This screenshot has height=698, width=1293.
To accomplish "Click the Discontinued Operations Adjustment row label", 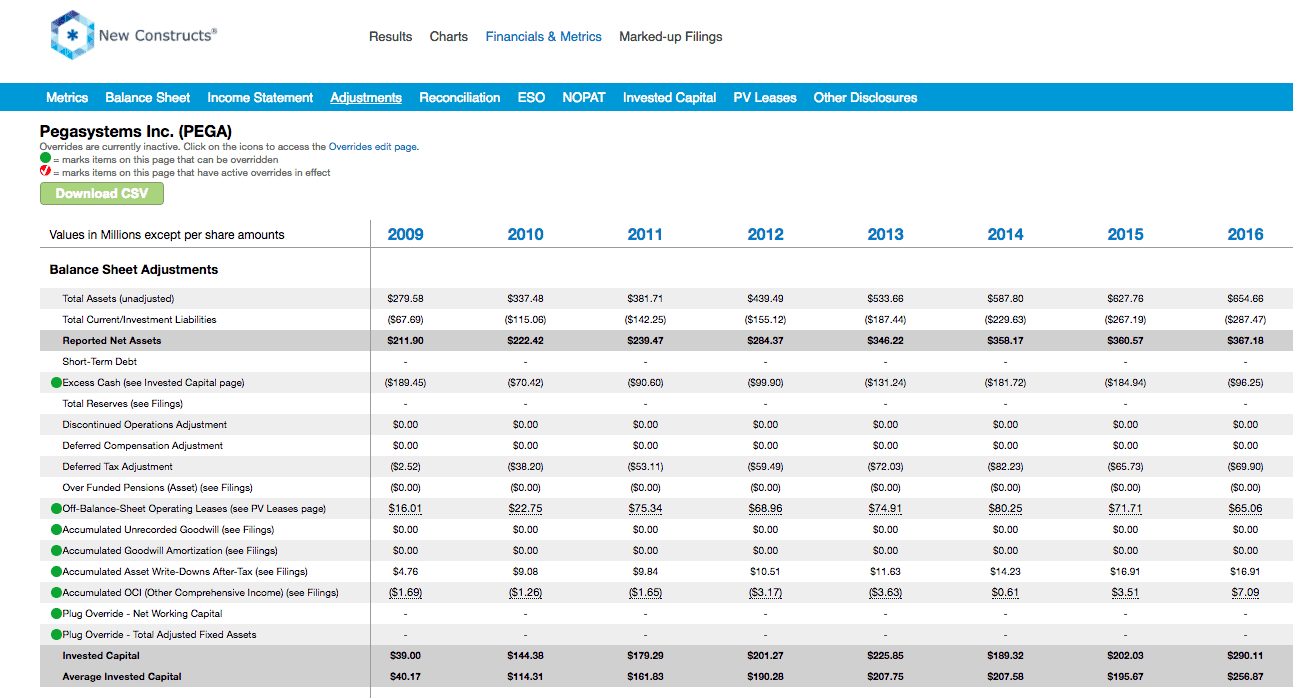I will 144,425.
